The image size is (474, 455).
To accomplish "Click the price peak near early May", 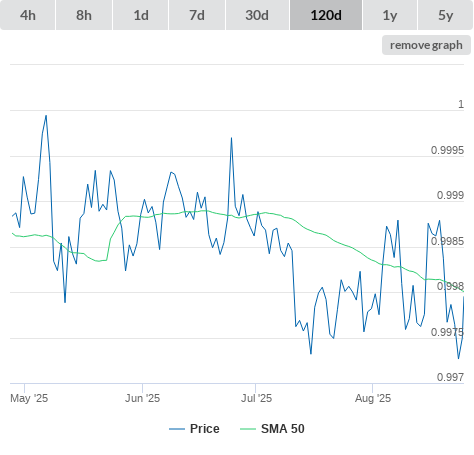I will click(x=46, y=116).
